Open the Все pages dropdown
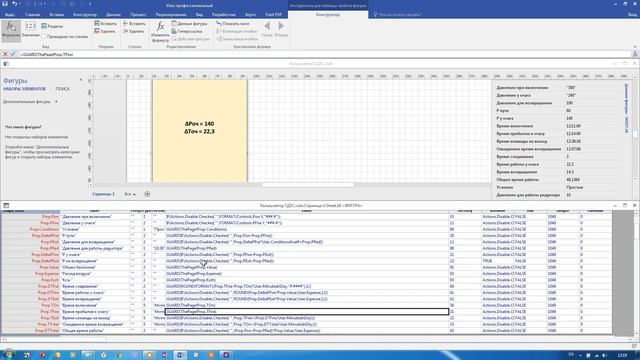This screenshot has width=640, height=360. (130, 194)
